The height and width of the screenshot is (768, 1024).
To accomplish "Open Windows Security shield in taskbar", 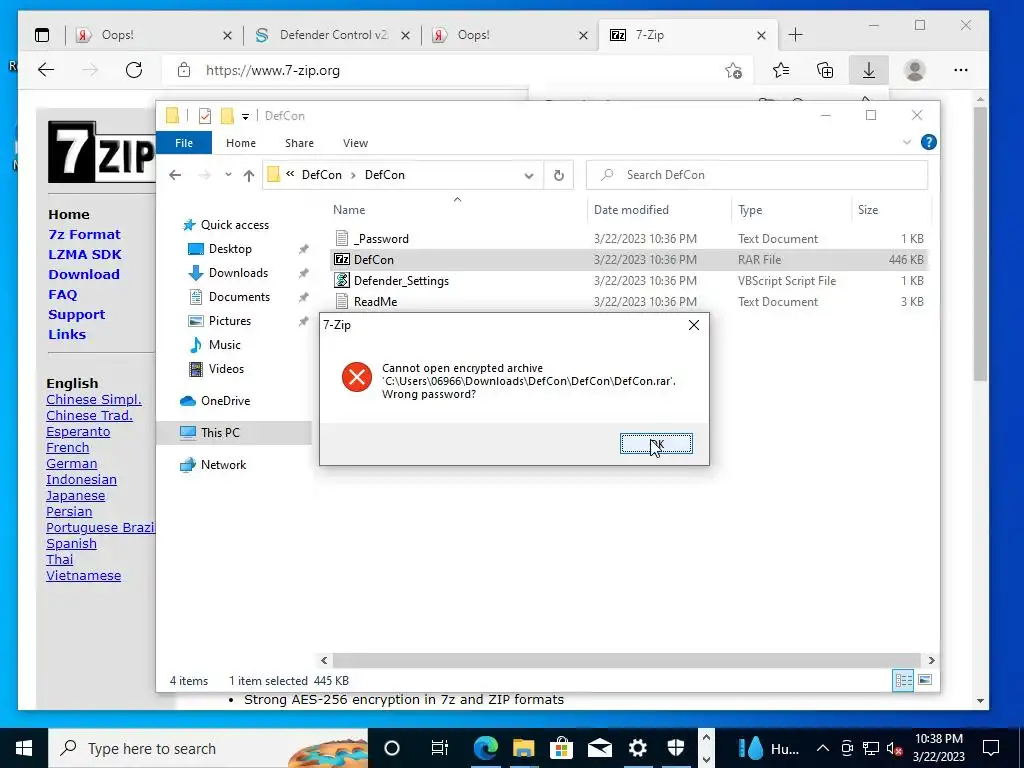I will coord(675,748).
